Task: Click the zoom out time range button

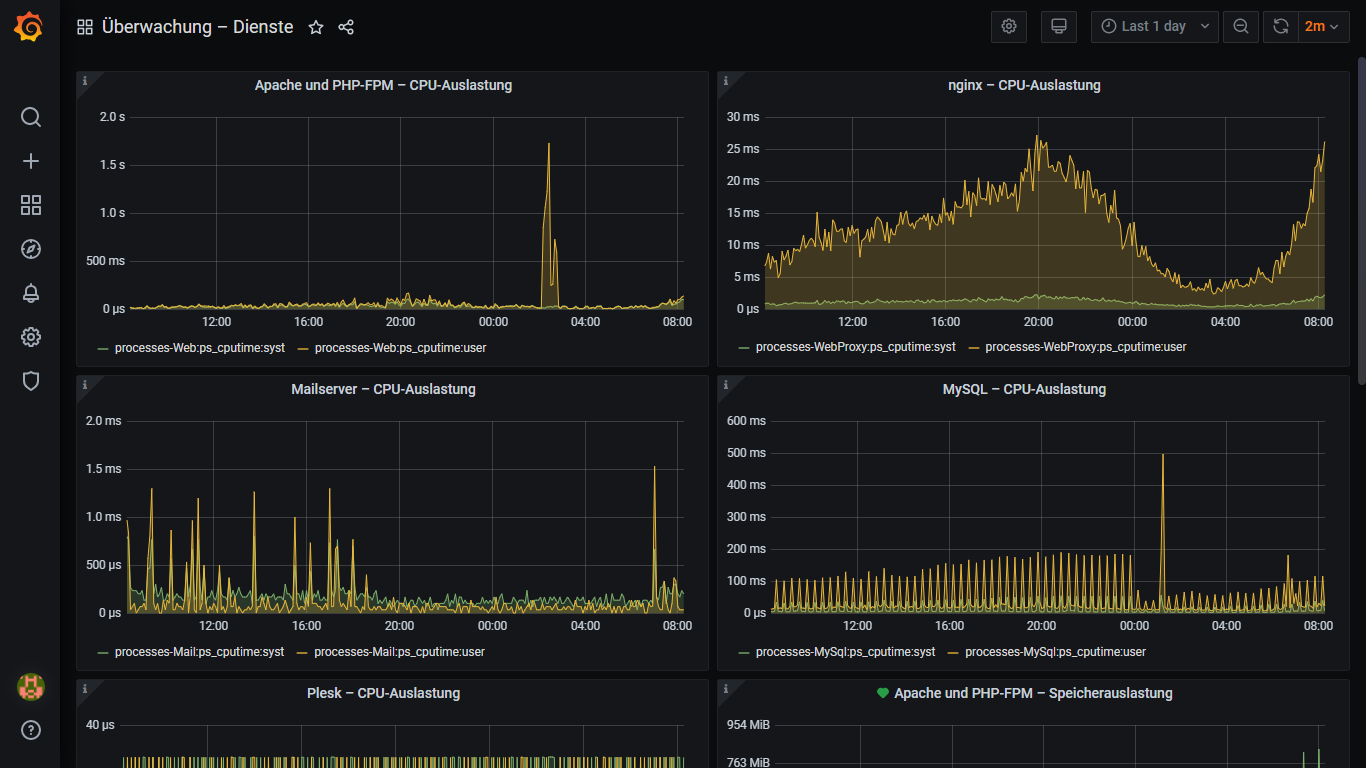Action: [x=1241, y=27]
